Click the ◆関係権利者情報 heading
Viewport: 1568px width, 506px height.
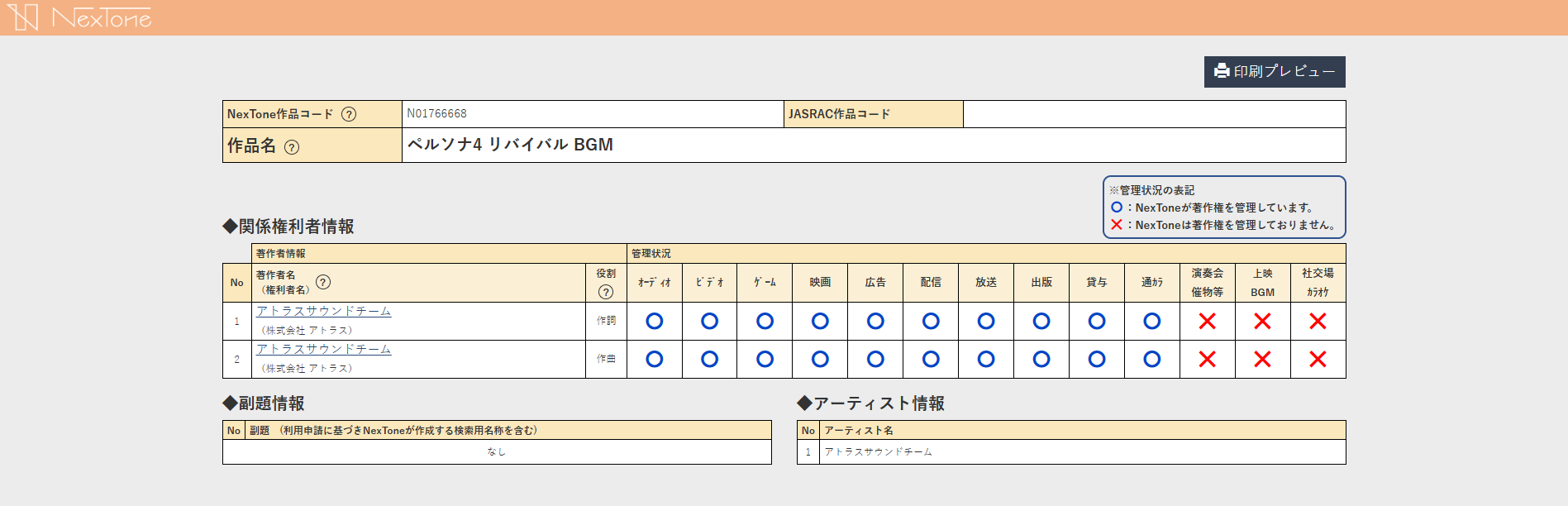click(x=288, y=227)
